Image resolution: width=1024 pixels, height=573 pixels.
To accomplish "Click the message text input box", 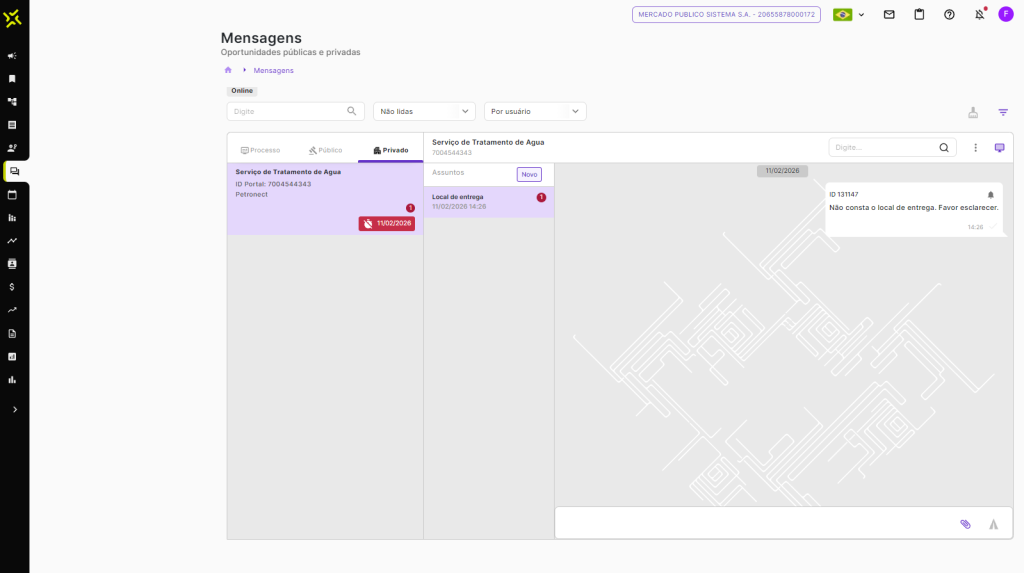I will [x=750, y=523].
